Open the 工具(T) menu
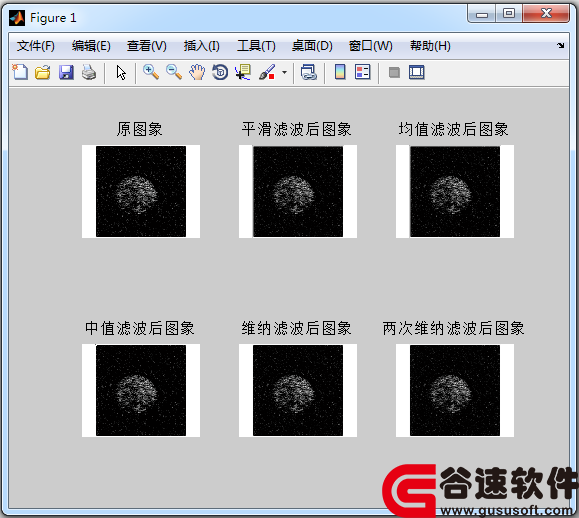Screen dimensions: 579x518 256,46
